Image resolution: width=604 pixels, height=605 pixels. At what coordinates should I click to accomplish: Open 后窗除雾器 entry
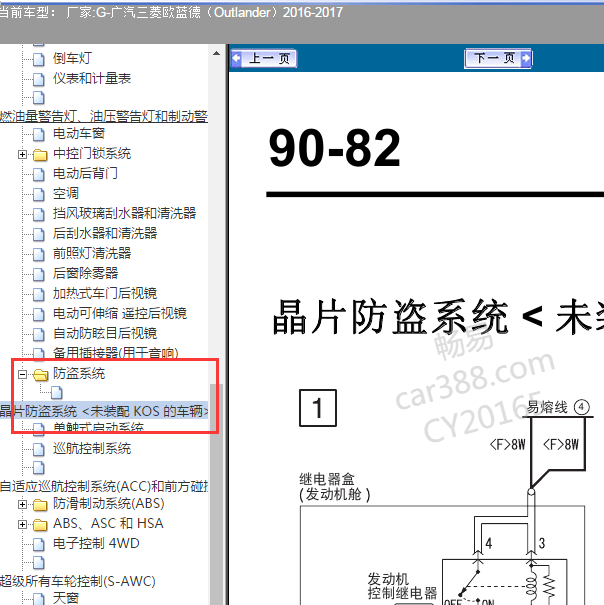(85, 273)
